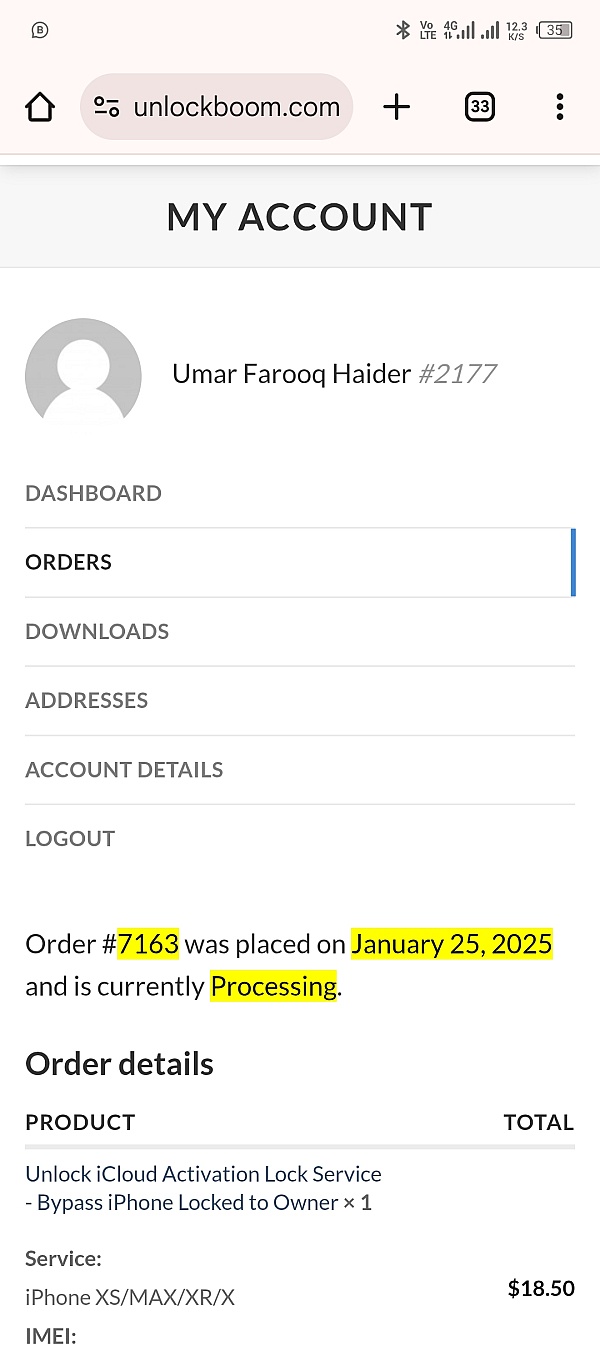Open the tab switcher showing 33 tabs

480,107
